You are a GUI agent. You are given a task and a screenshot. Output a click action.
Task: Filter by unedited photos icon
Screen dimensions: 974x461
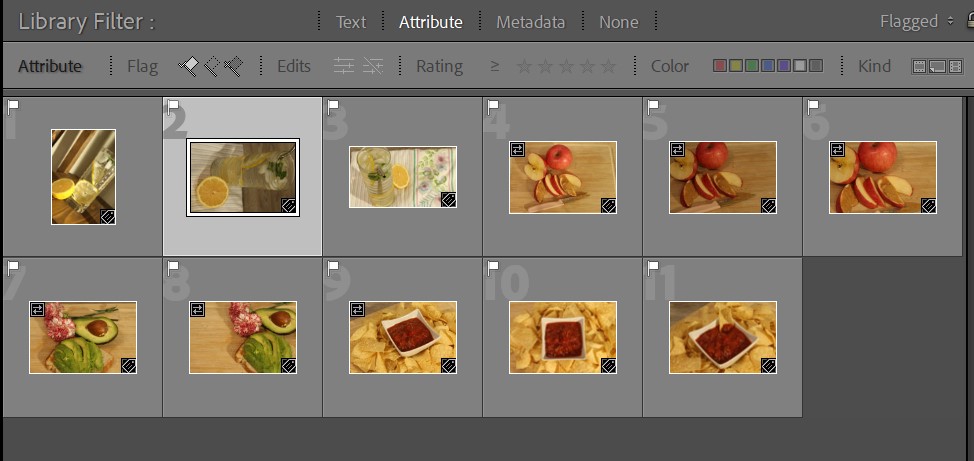click(373, 66)
